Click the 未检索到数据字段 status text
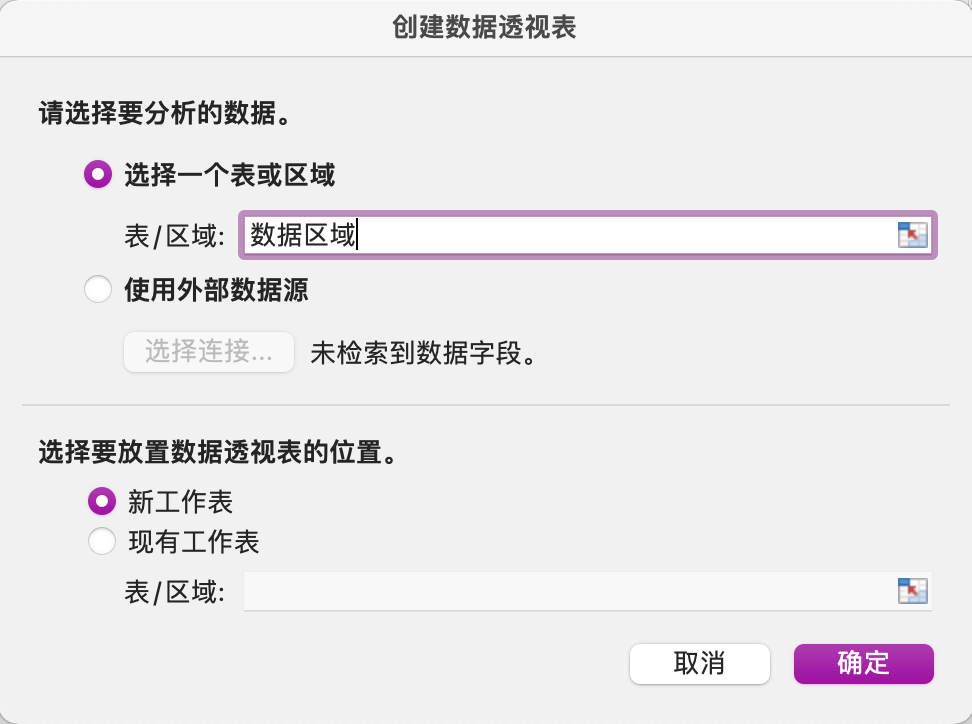The width and height of the screenshot is (972, 724). [422, 353]
